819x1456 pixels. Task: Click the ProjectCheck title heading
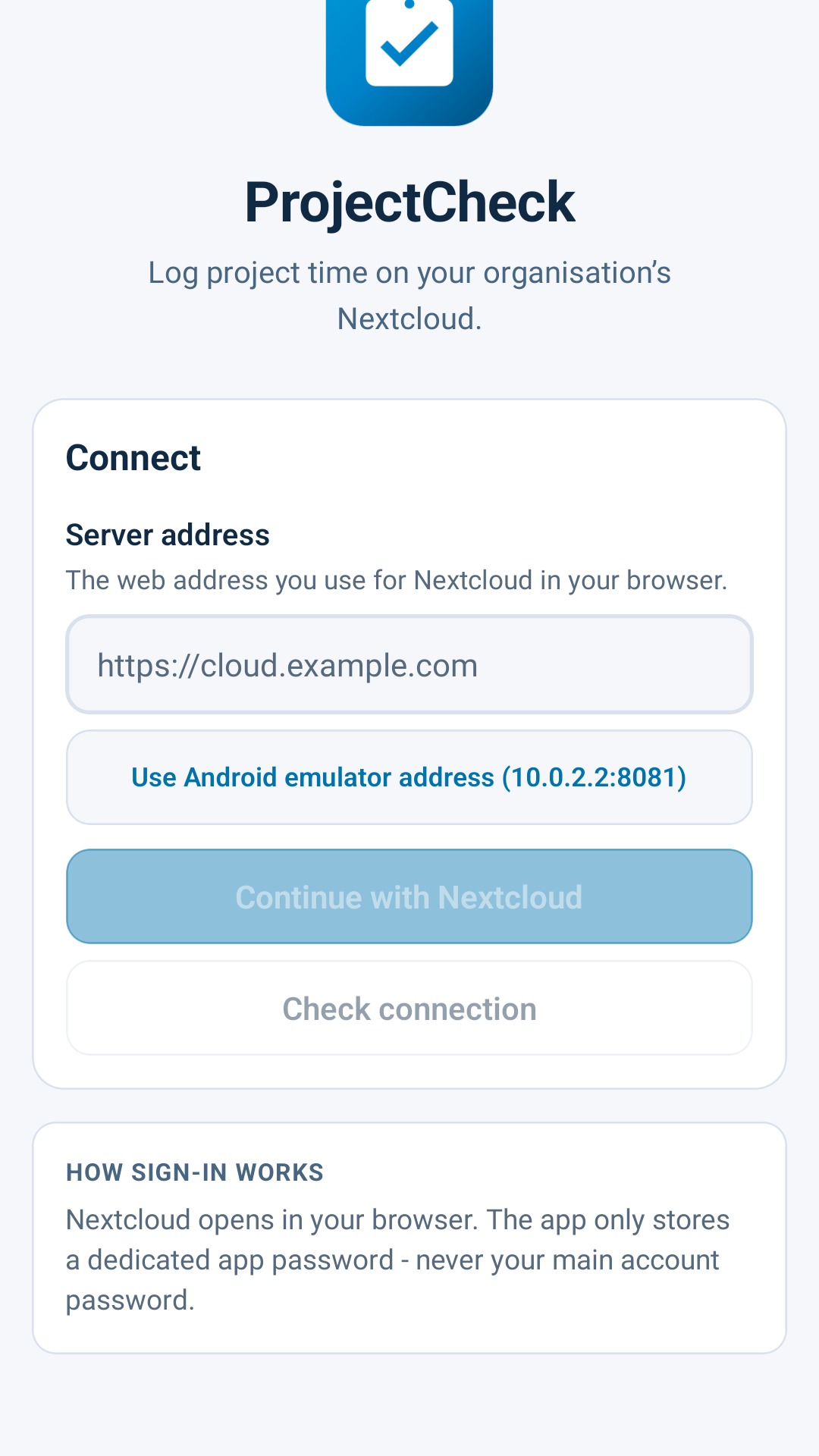click(x=409, y=202)
